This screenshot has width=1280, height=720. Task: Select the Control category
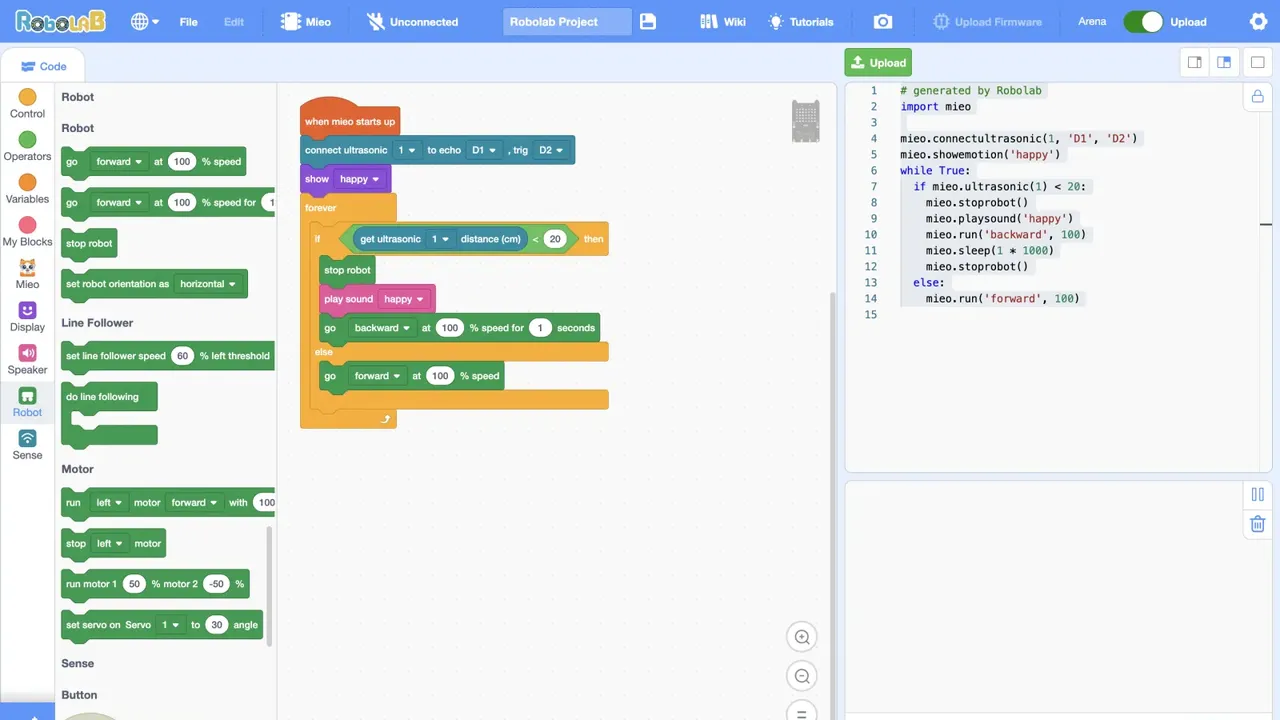click(x=27, y=104)
